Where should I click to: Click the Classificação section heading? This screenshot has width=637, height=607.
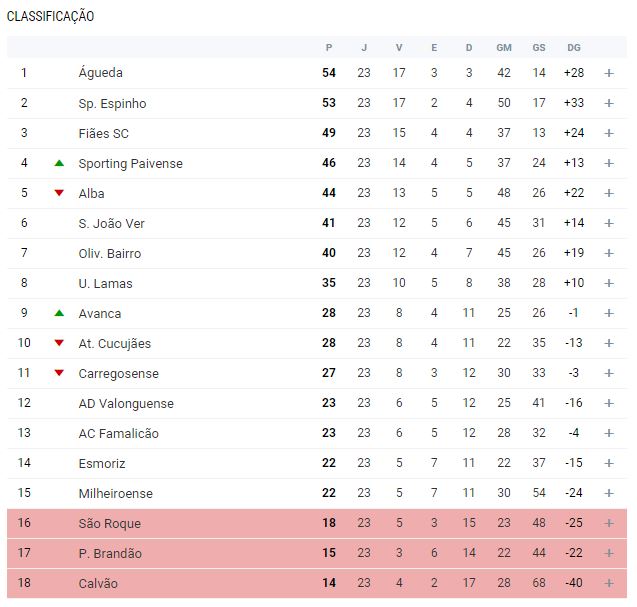click(50, 16)
